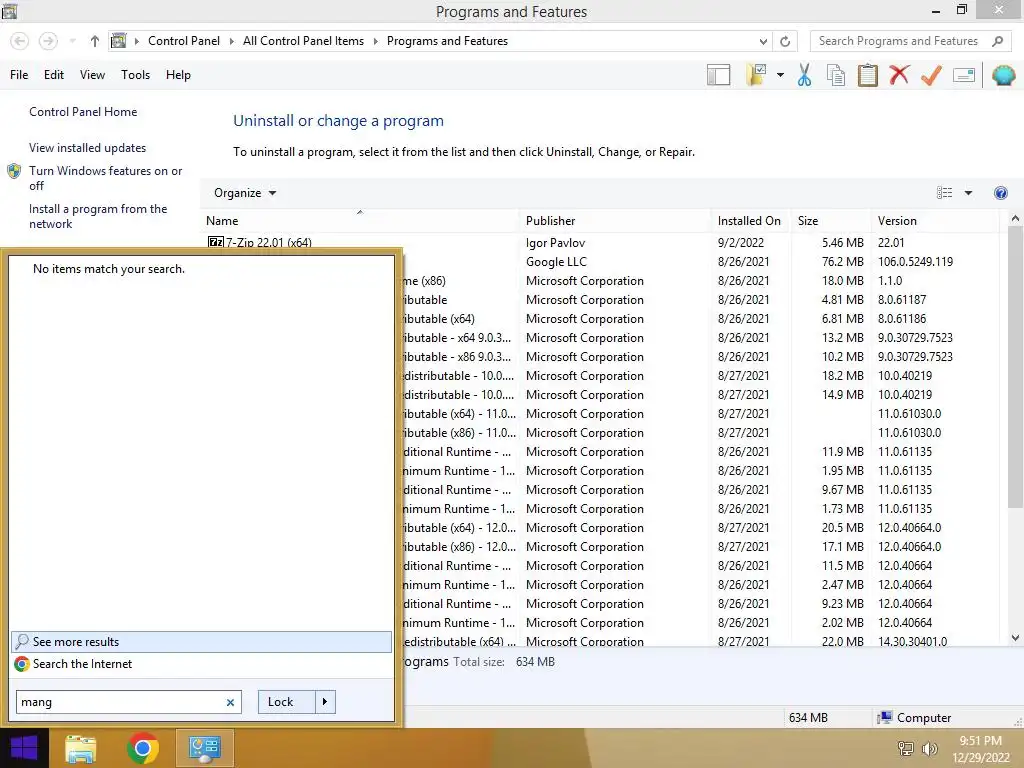Open the view options dropdown arrow
This screenshot has height=768, width=1024.
[x=968, y=193]
